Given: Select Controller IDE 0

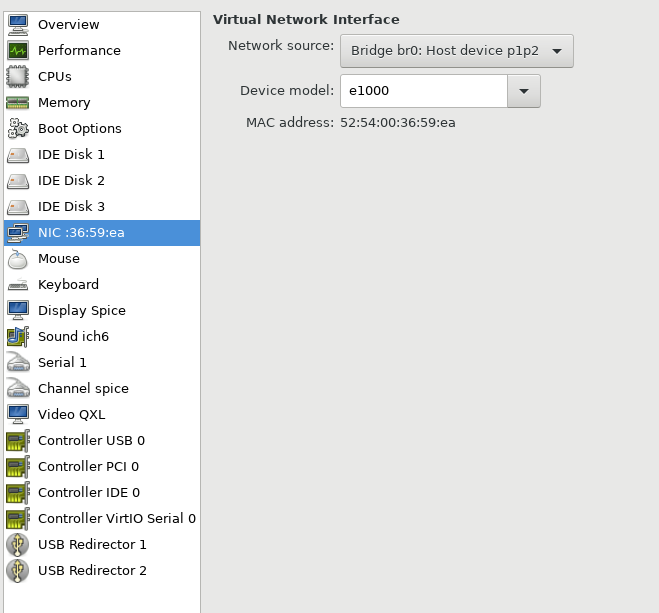Looking at the screenshot, I should tap(102, 493).
